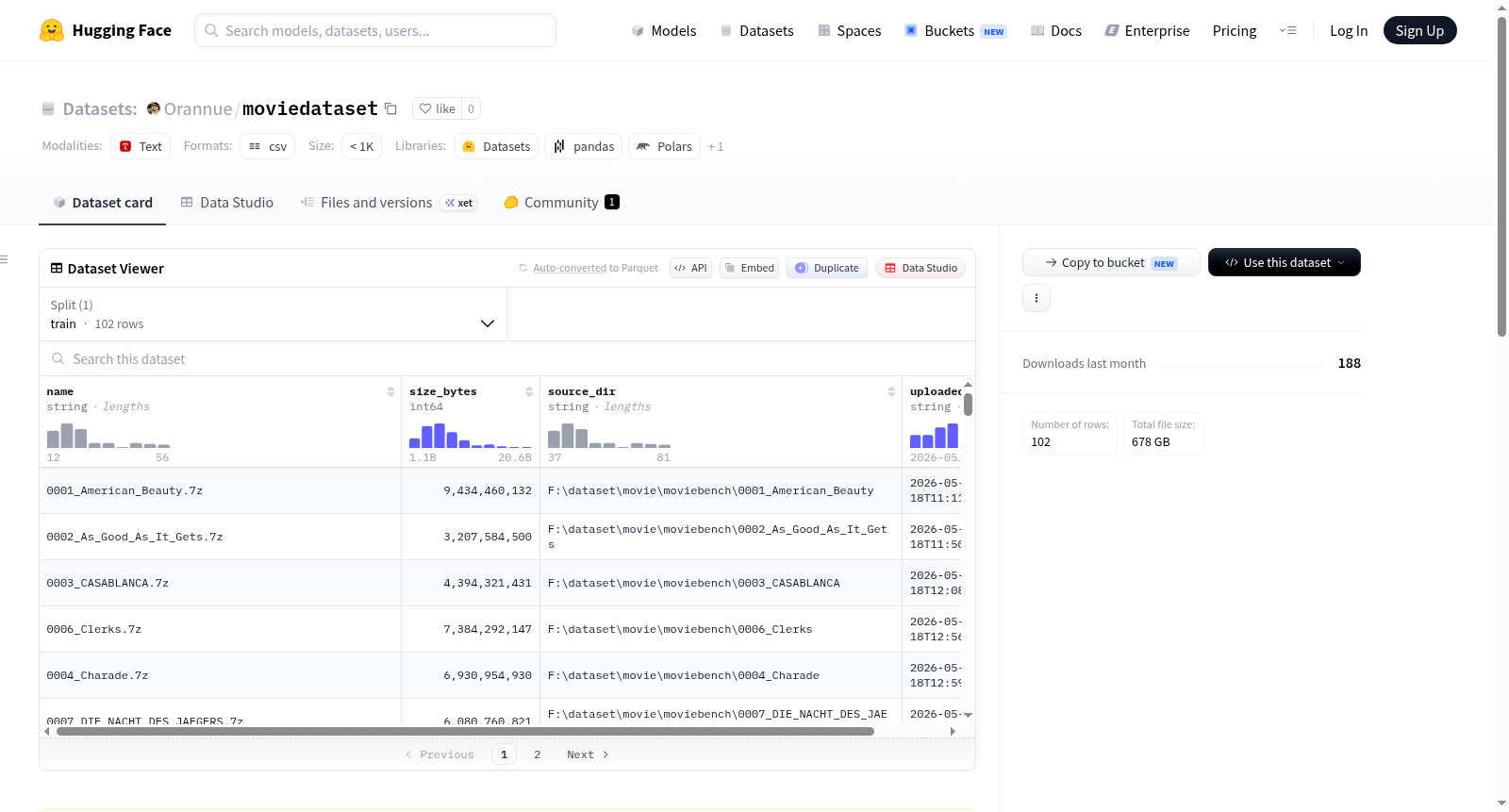Switch to the Data Studio tab
Screen dimensions: 1509x812
pos(227,203)
